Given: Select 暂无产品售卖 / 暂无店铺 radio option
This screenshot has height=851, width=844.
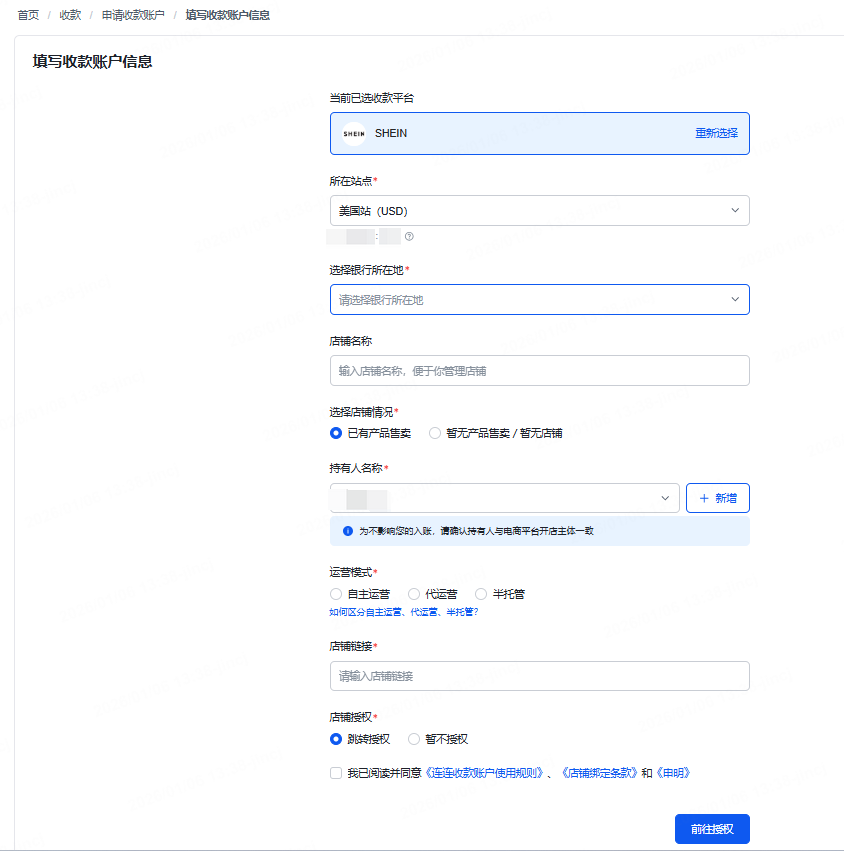Looking at the screenshot, I should click(x=435, y=433).
